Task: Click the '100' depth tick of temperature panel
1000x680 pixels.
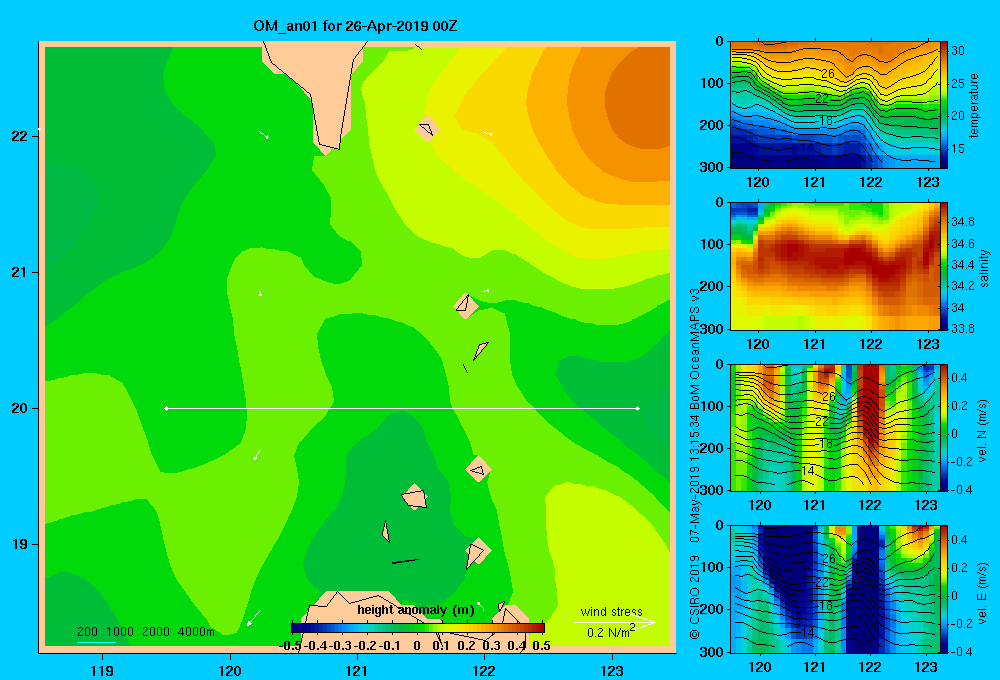Action: coord(712,83)
